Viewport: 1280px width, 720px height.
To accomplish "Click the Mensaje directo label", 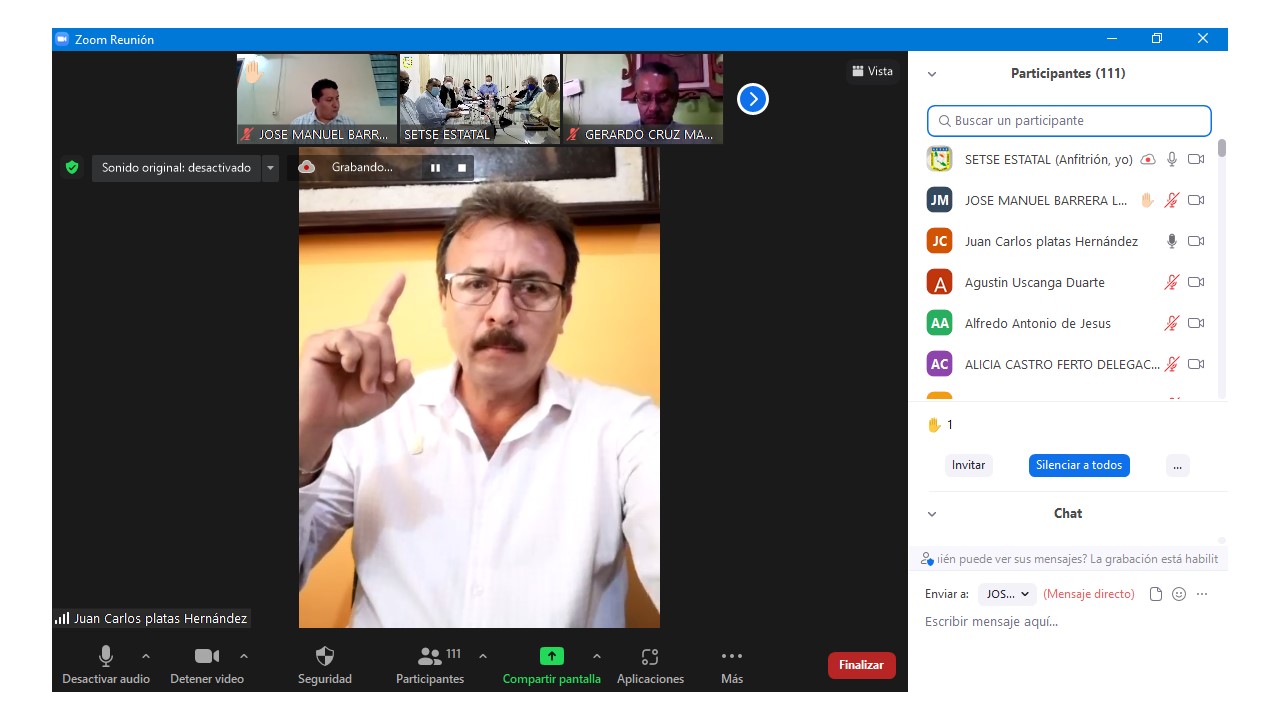I will pyautogui.click(x=1089, y=594).
